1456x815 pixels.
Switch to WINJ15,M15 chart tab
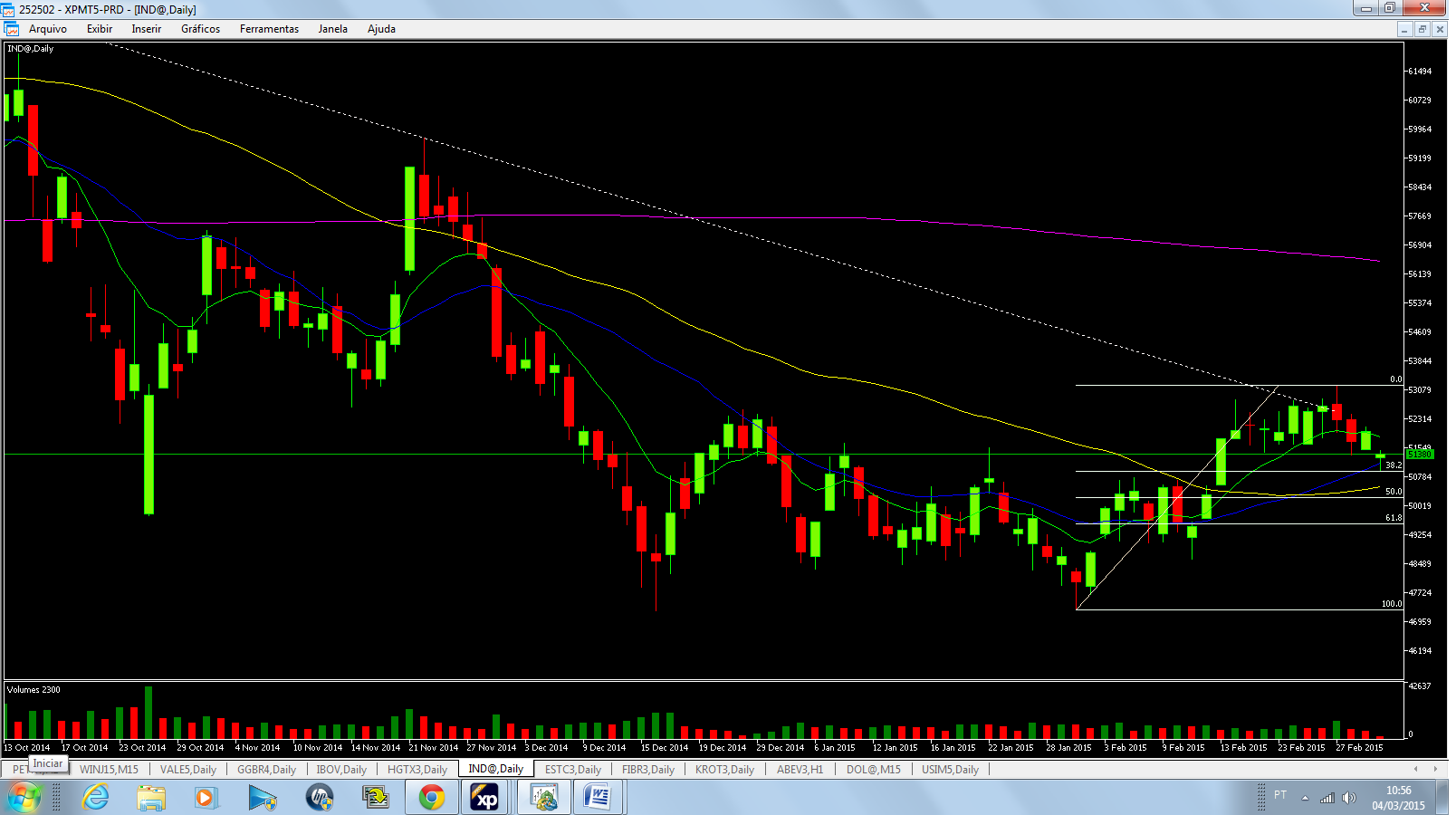(109, 770)
